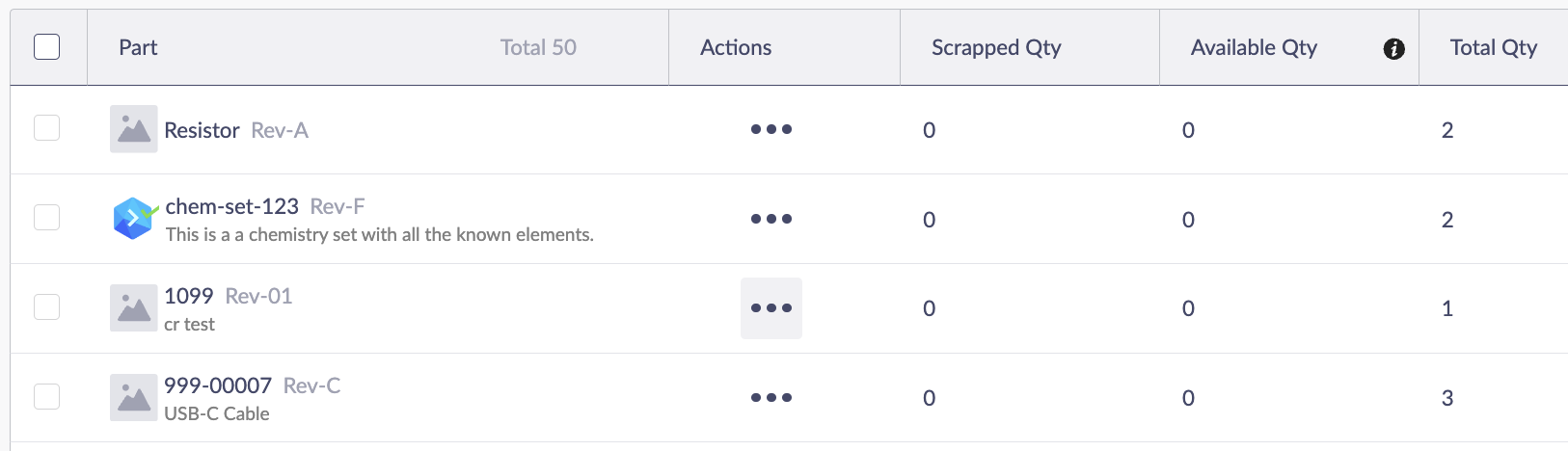This screenshot has width=1568, height=451.
Task: Open the chem-set-123 part link
Action: [231, 206]
